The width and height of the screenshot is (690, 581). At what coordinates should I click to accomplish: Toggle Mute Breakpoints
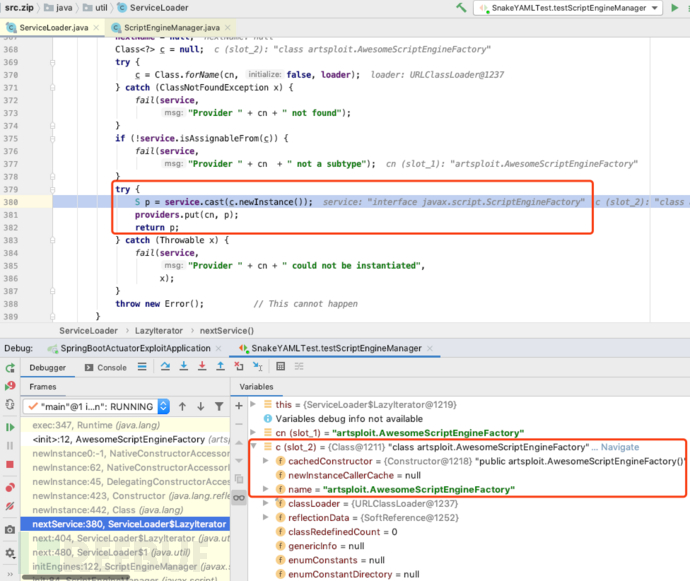[10, 506]
